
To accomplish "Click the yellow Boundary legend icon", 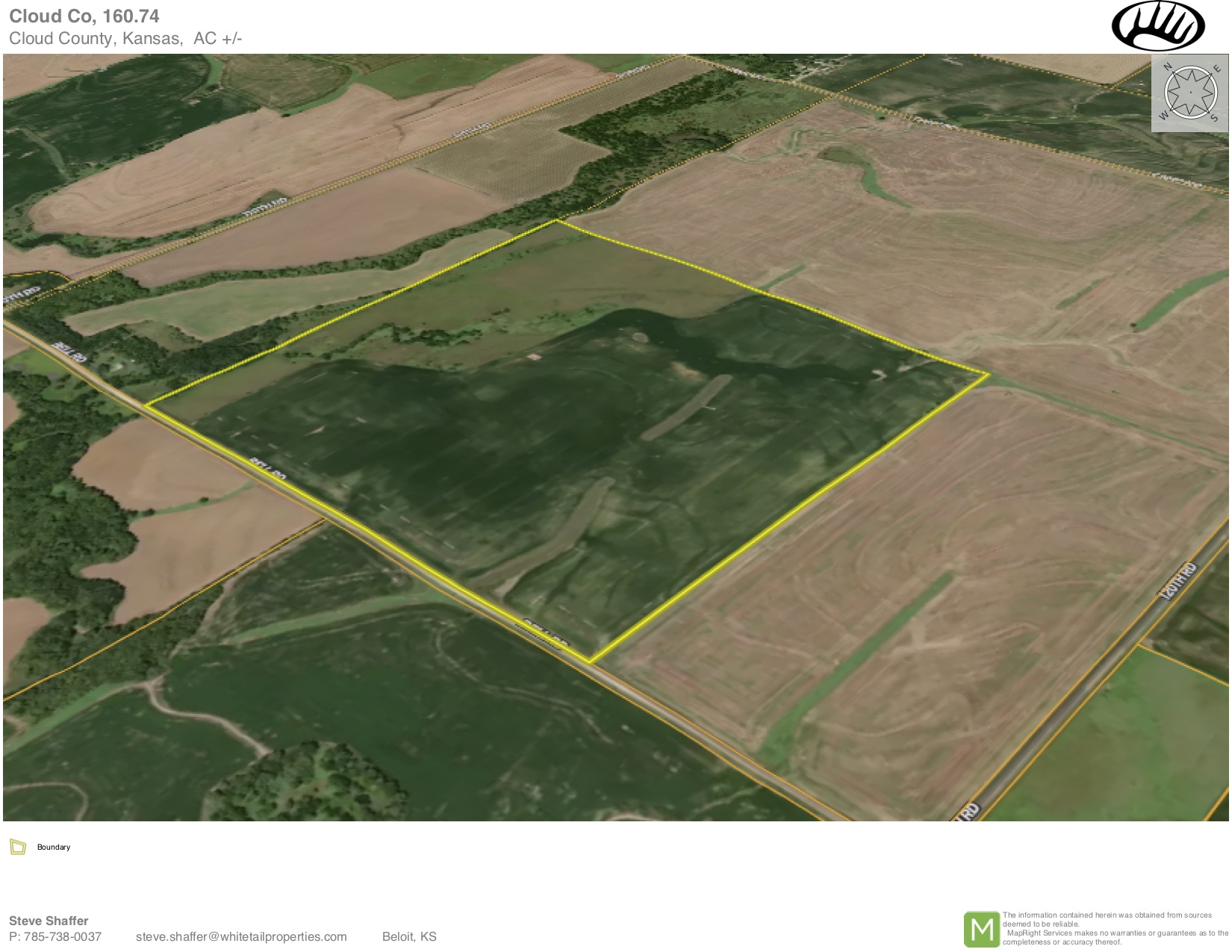I will click(18, 847).
